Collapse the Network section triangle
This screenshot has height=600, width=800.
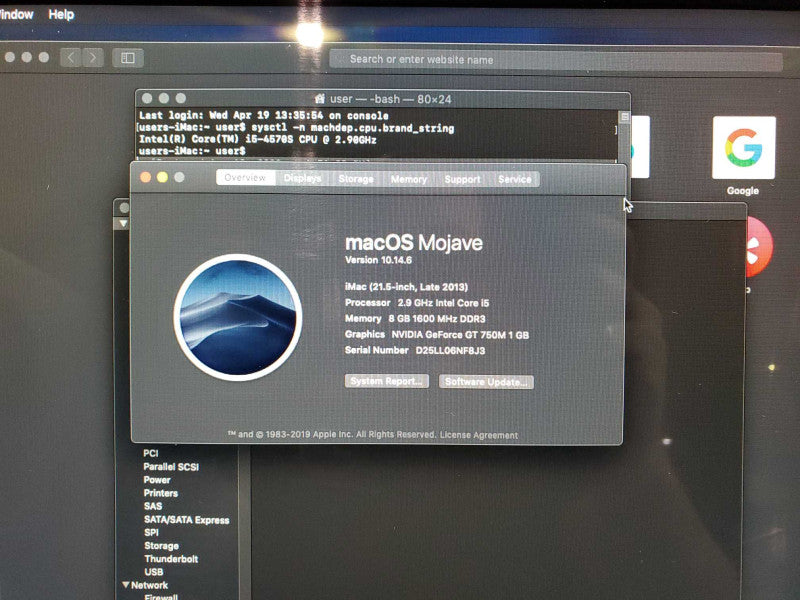(126, 585)
